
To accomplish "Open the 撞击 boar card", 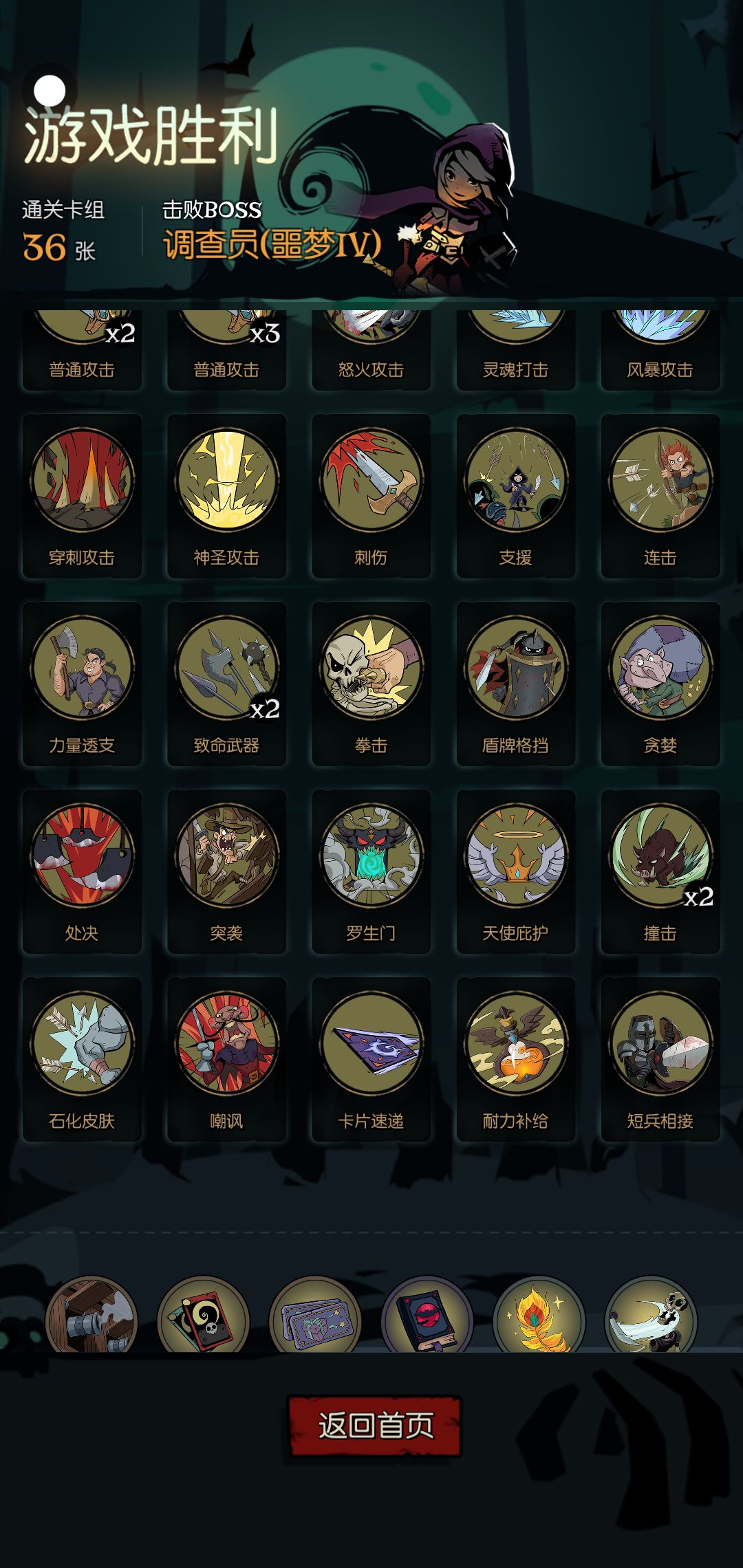I will 660,872.
